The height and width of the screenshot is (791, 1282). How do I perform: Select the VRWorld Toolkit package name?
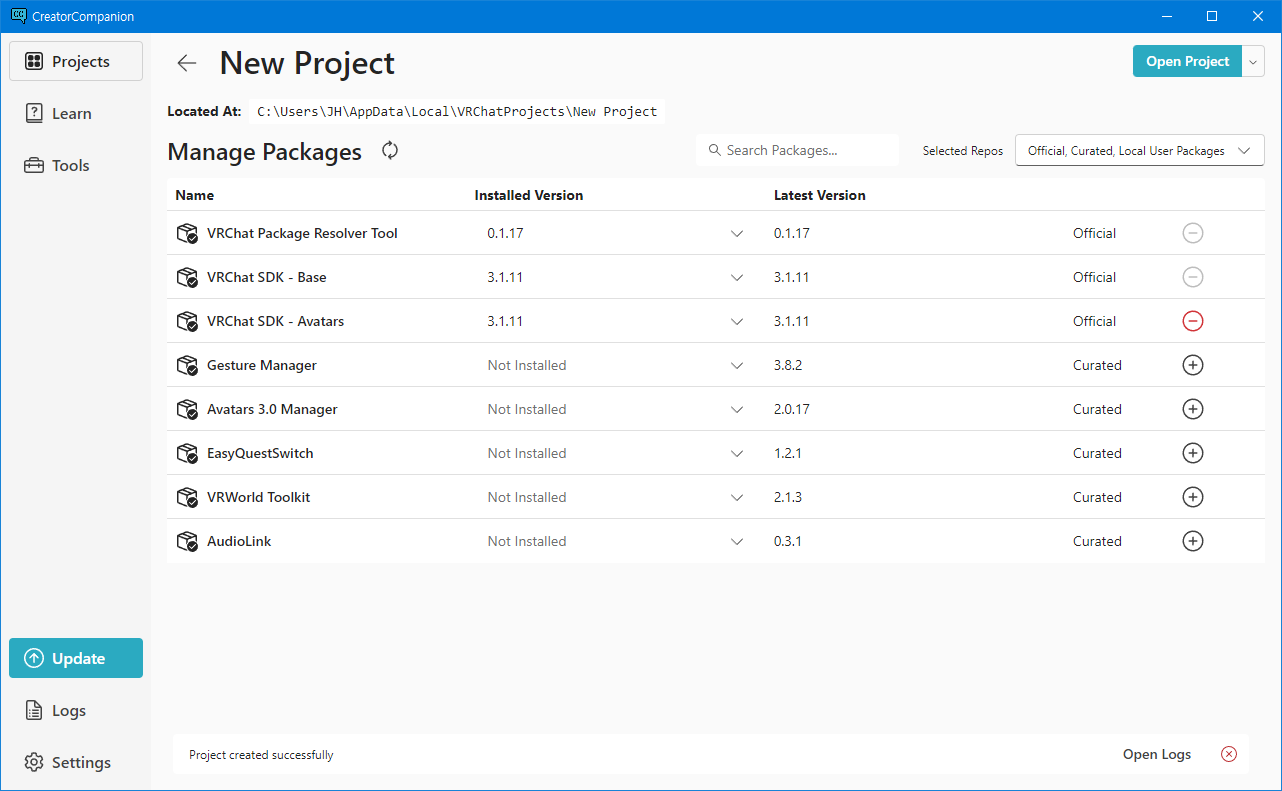coord(258,497)
